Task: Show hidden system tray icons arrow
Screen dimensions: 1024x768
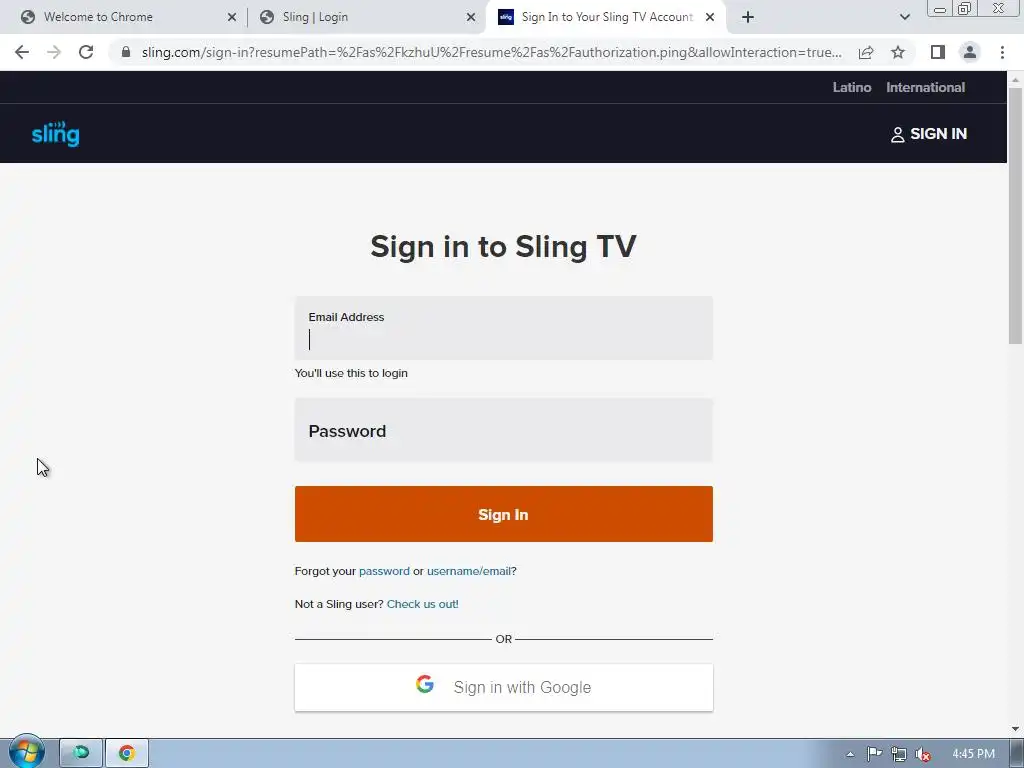Action: pyautogui.click(x=850, y=754)
